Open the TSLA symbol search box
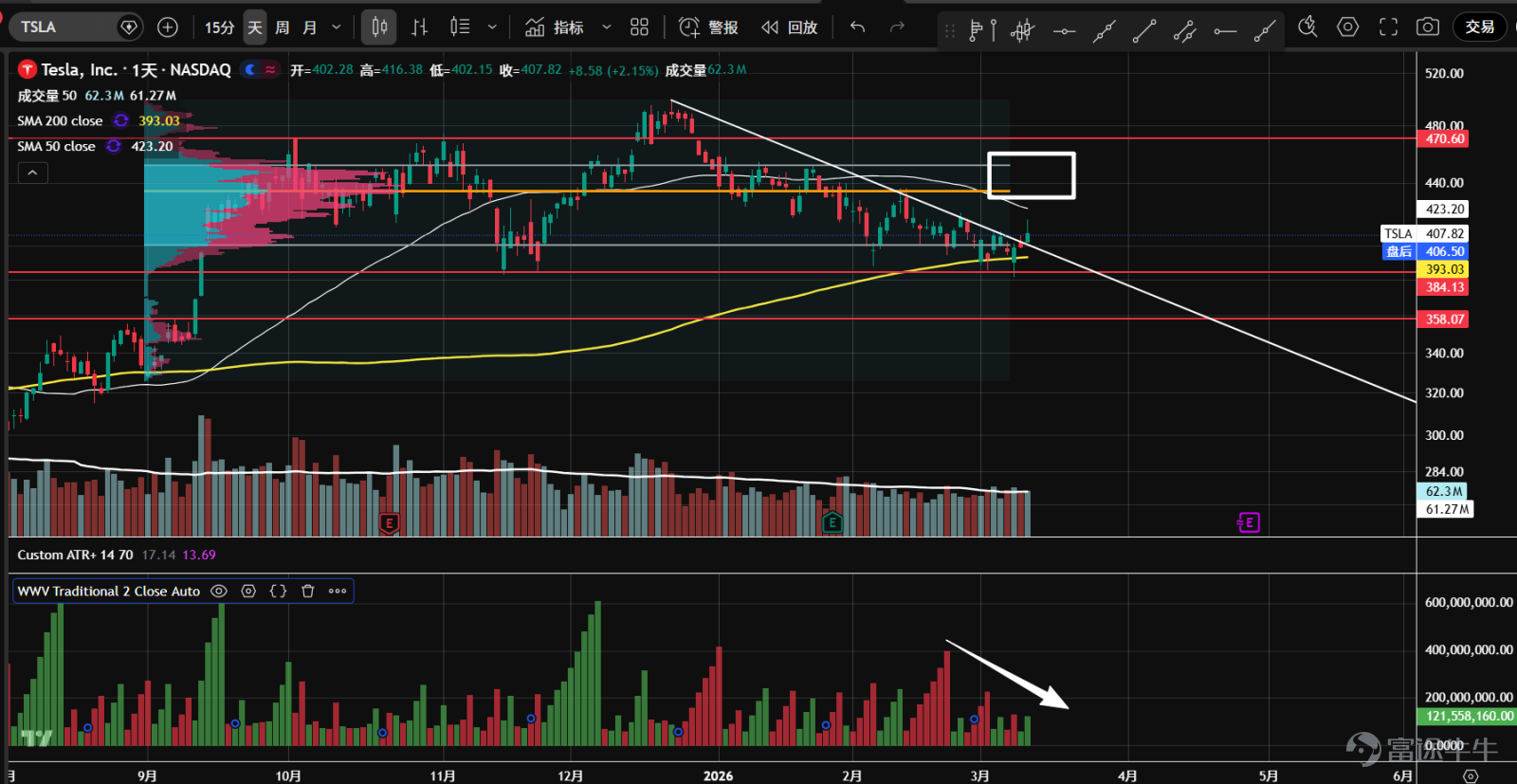The image size is (1517, 784). pyautogui.click(x=78, y=27)
